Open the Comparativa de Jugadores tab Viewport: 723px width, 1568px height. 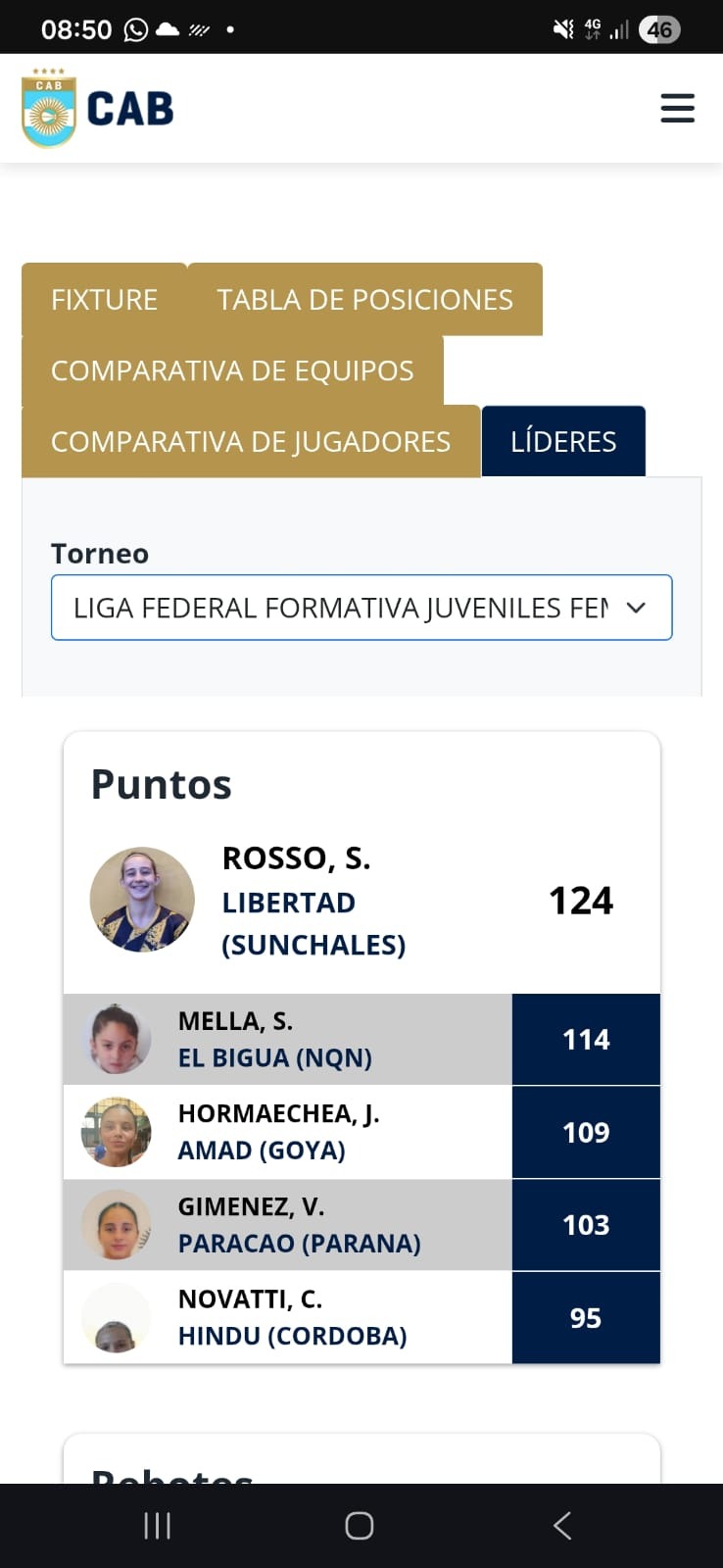pos(251,441)
